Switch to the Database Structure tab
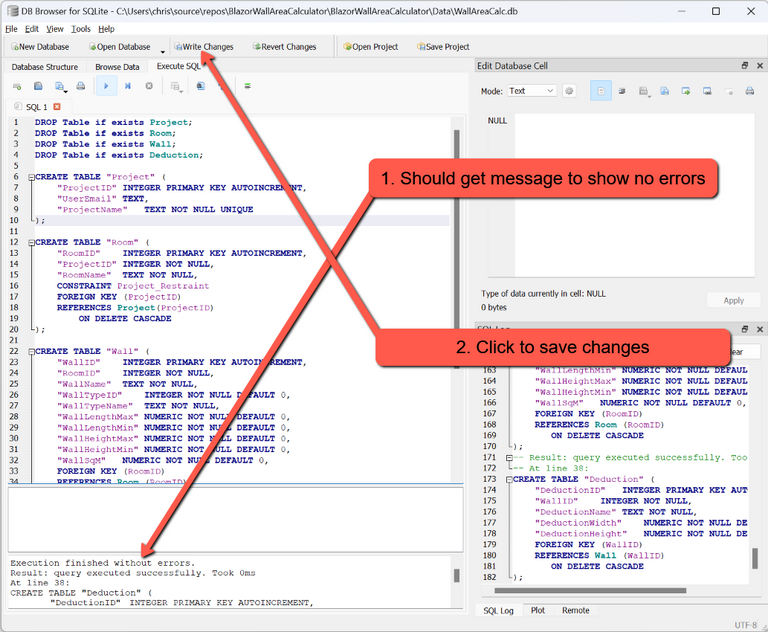 (45, 67)
